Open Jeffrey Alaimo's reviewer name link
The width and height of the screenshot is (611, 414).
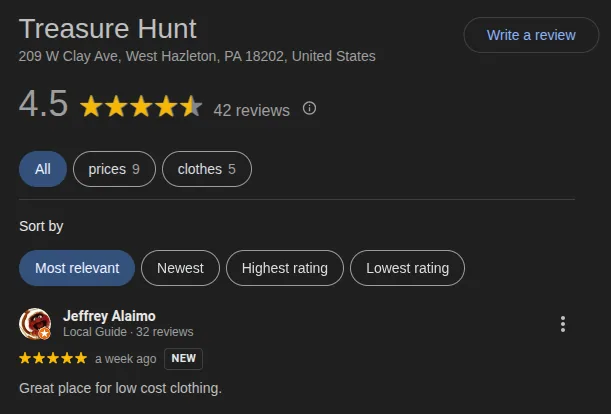point(109,316)
